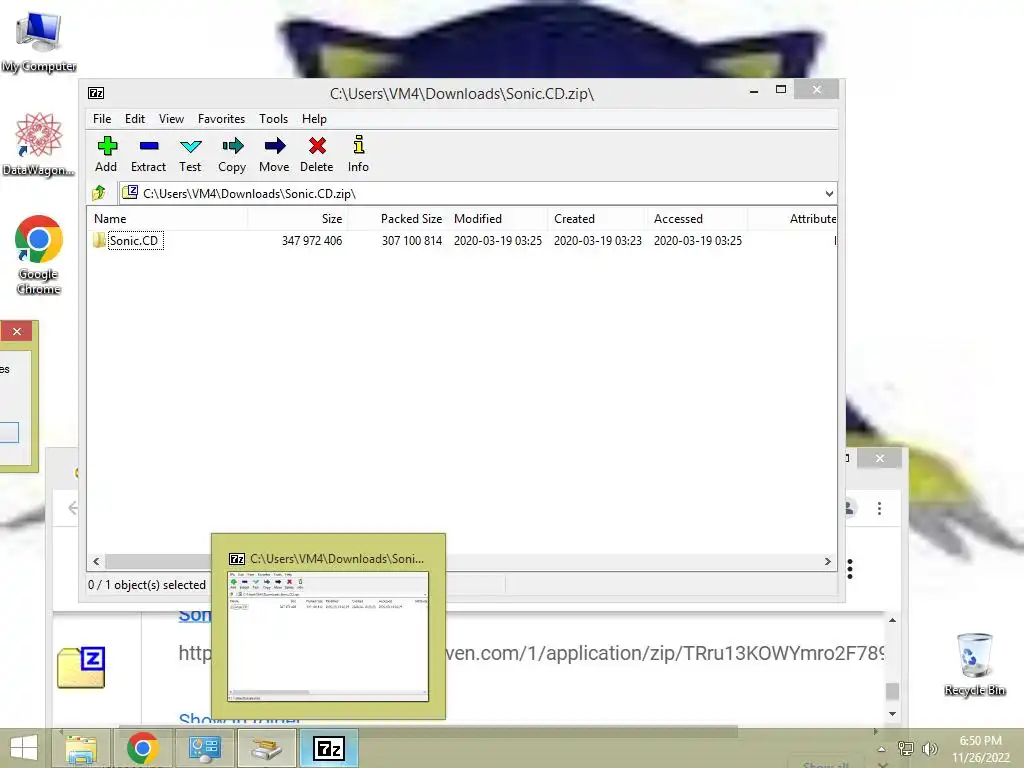Screen dimensions: 1024x768
Task: Run Test on the archive
Action: click(x=190, y=154)
